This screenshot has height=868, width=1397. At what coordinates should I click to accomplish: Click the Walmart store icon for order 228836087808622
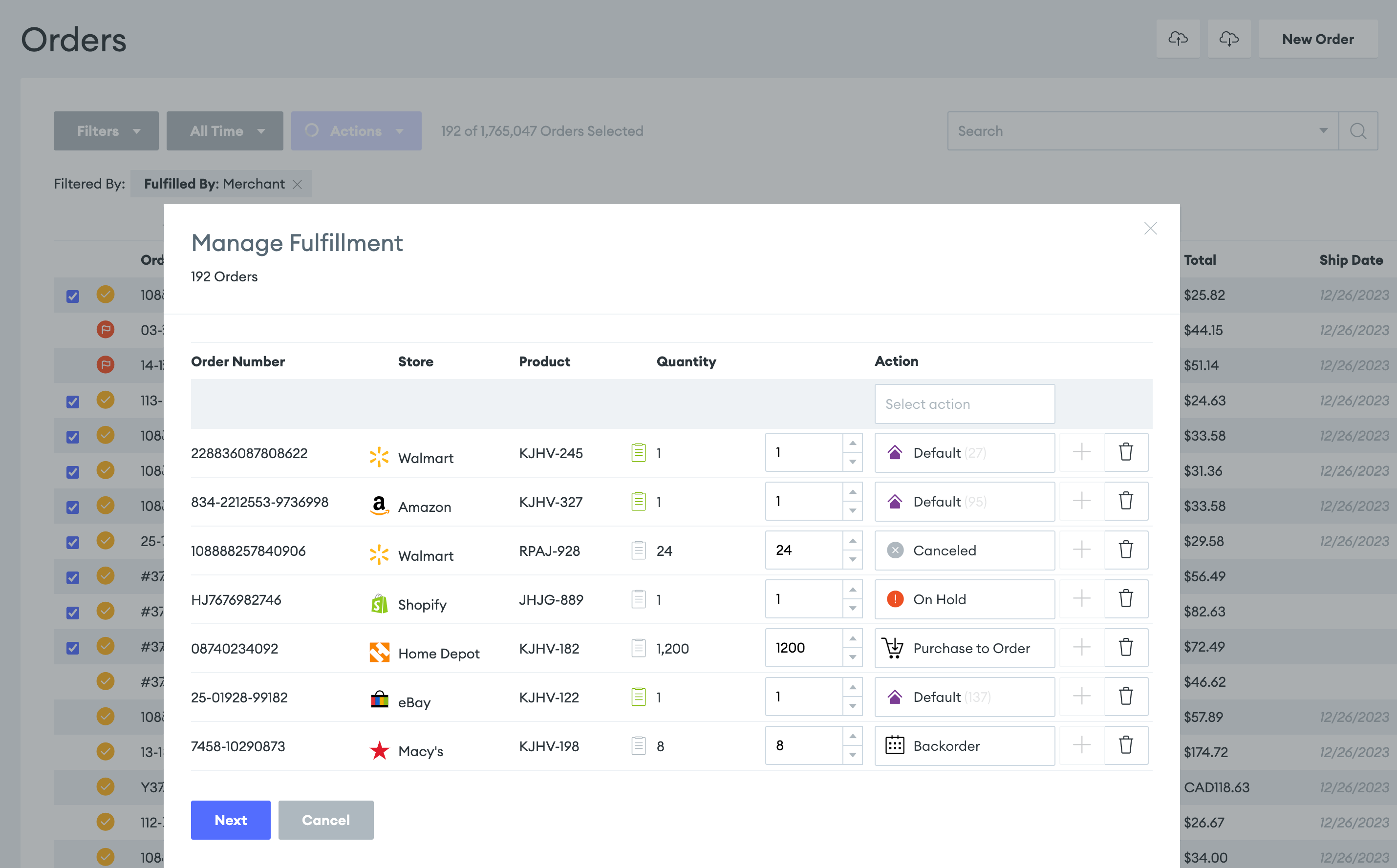(x=379, y=458)
